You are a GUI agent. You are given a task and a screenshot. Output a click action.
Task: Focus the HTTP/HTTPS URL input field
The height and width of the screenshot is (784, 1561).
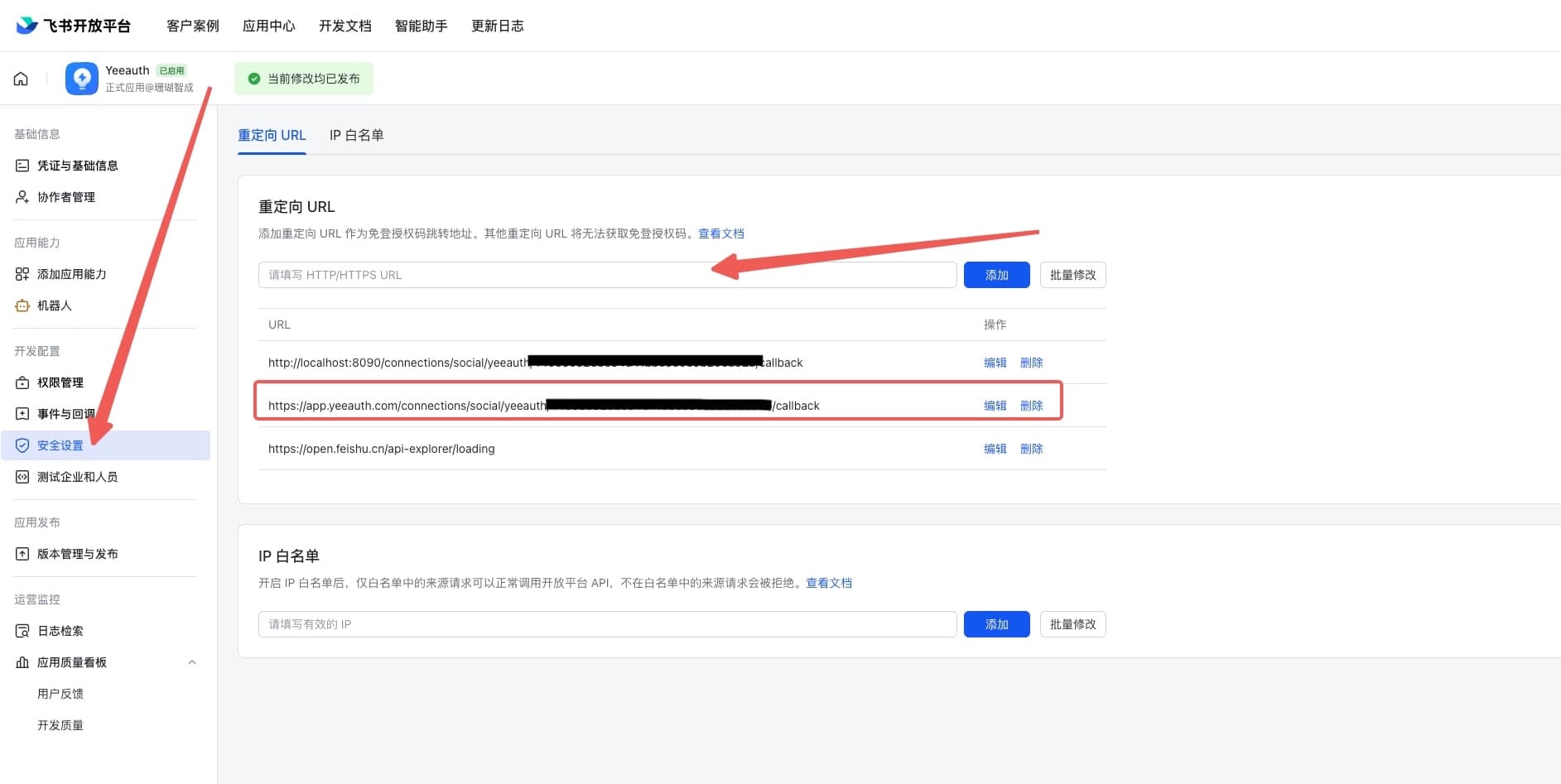608,275
